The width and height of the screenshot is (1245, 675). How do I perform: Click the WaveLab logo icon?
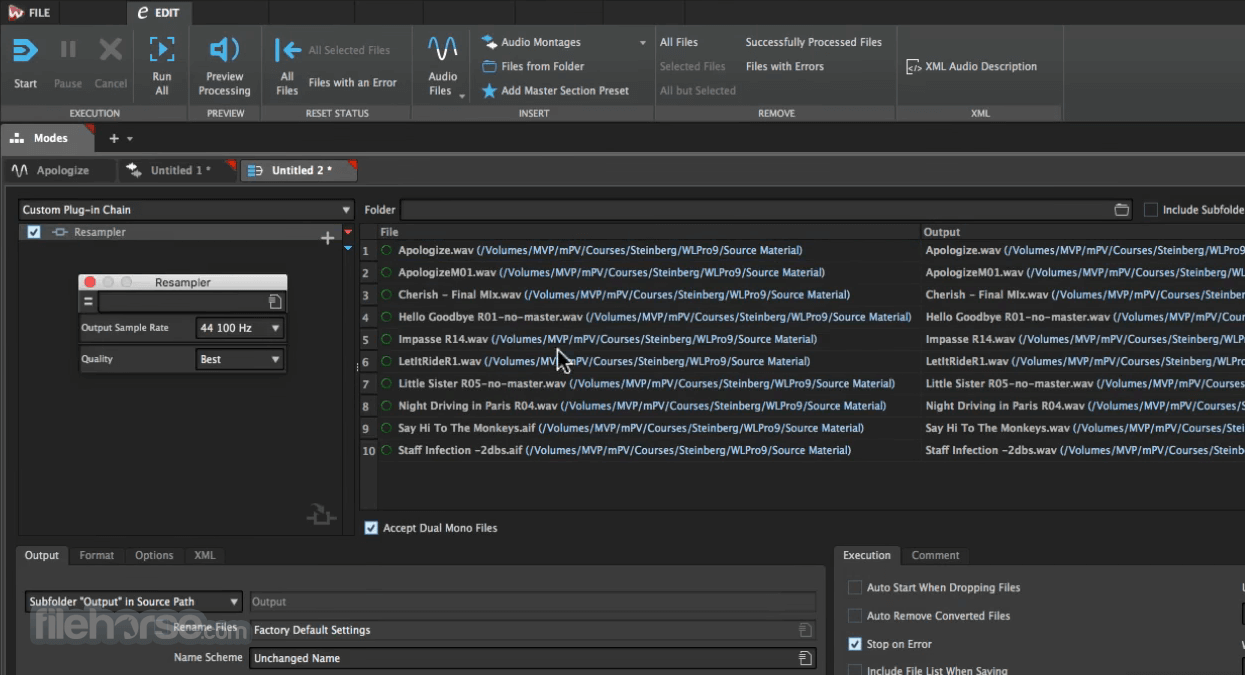click(15, 12)
